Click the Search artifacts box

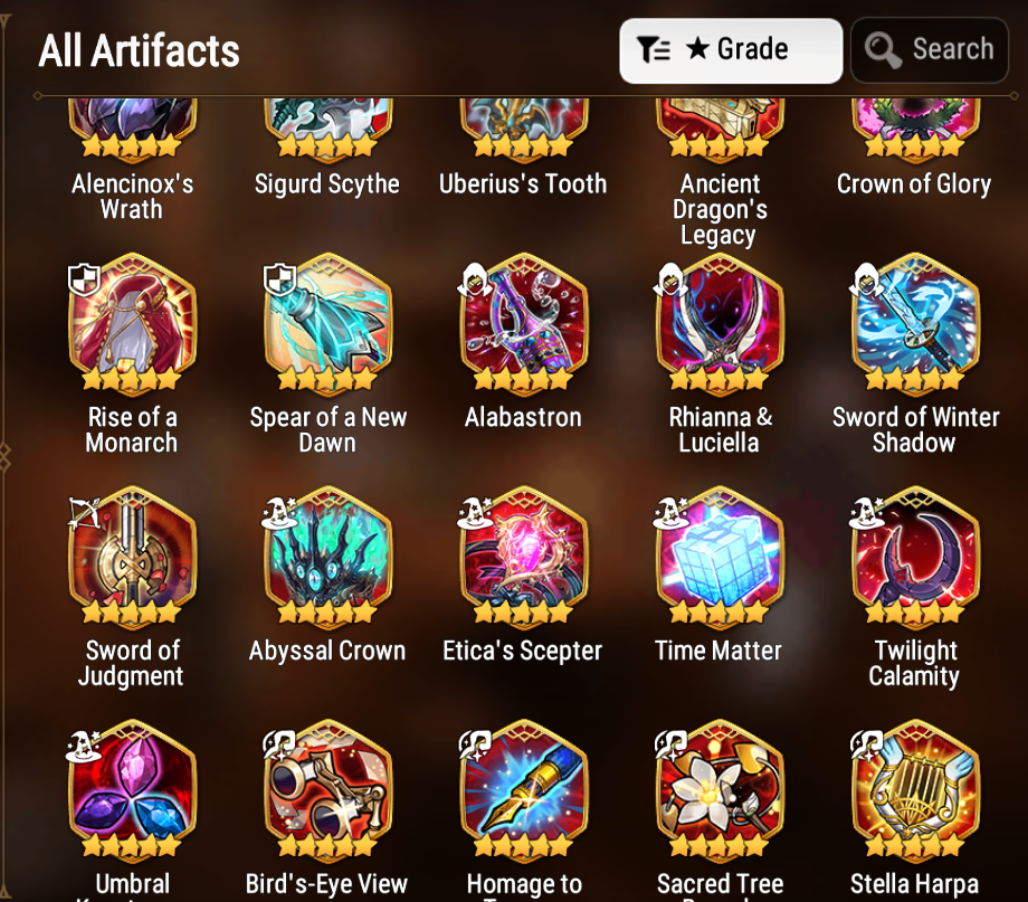pos(929,50)
